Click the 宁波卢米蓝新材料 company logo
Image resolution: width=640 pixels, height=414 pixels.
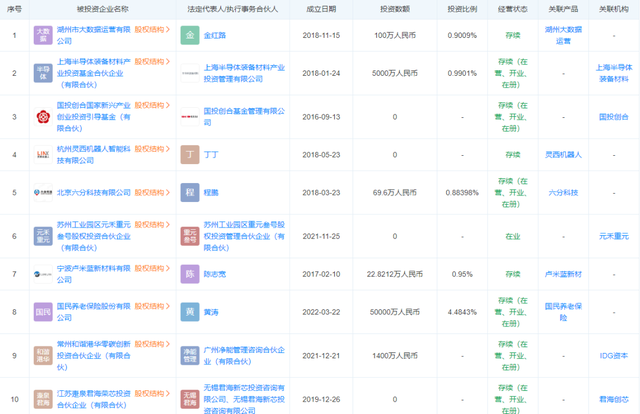[x=43, y=274]
